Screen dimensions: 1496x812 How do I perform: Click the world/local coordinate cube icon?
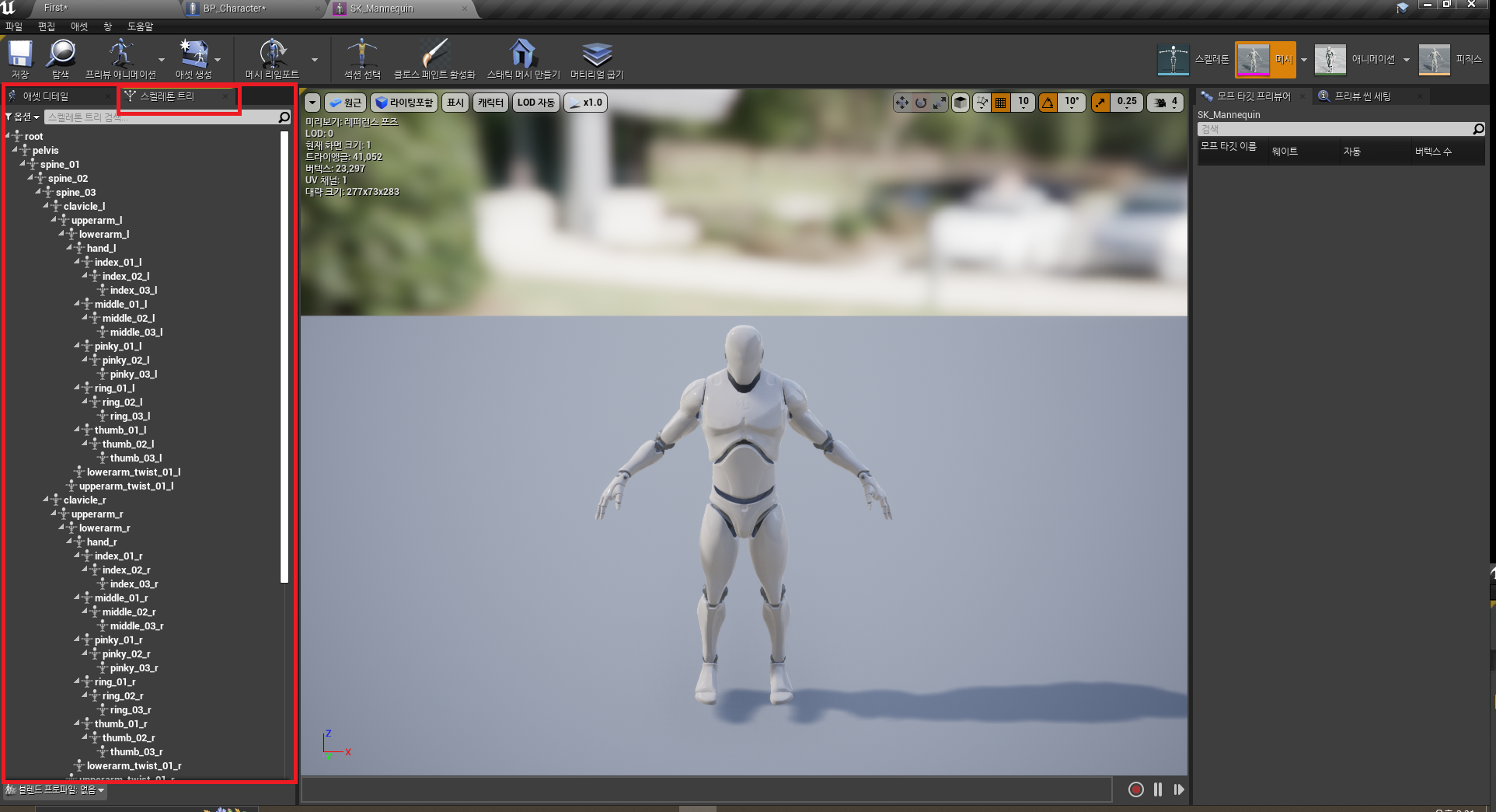point(961,103)
